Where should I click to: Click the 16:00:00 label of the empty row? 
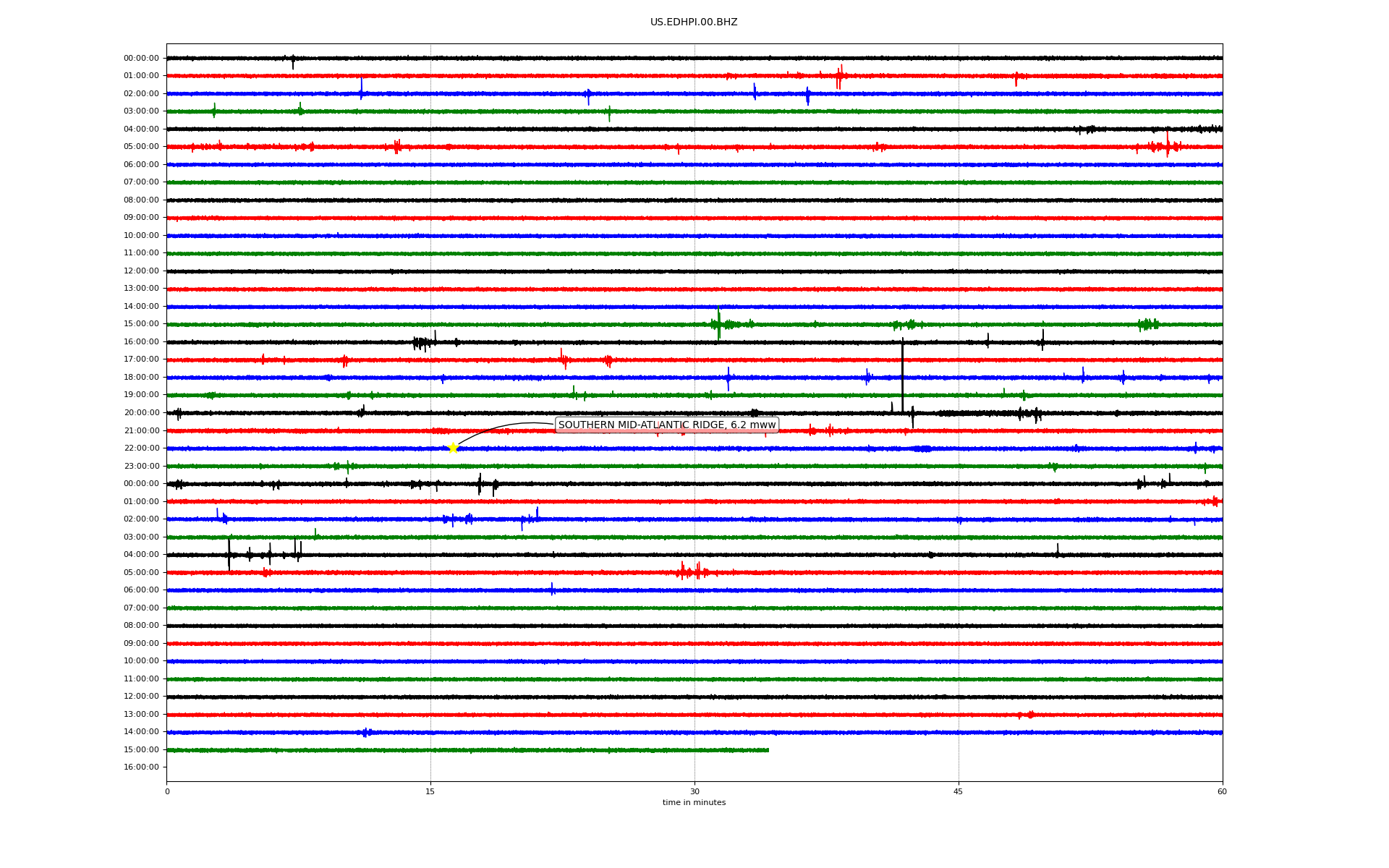click(141, 767)
